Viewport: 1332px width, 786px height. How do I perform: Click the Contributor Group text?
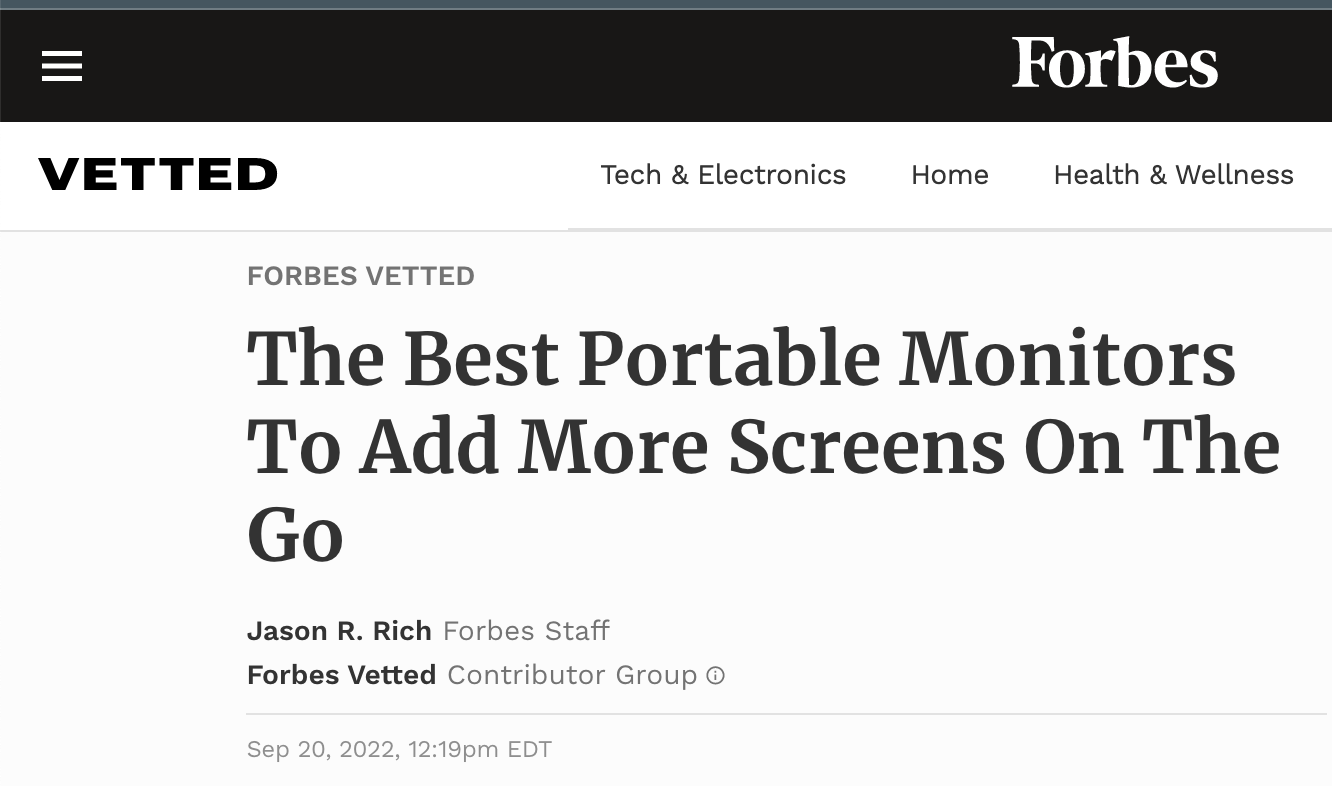pos(572,675)
